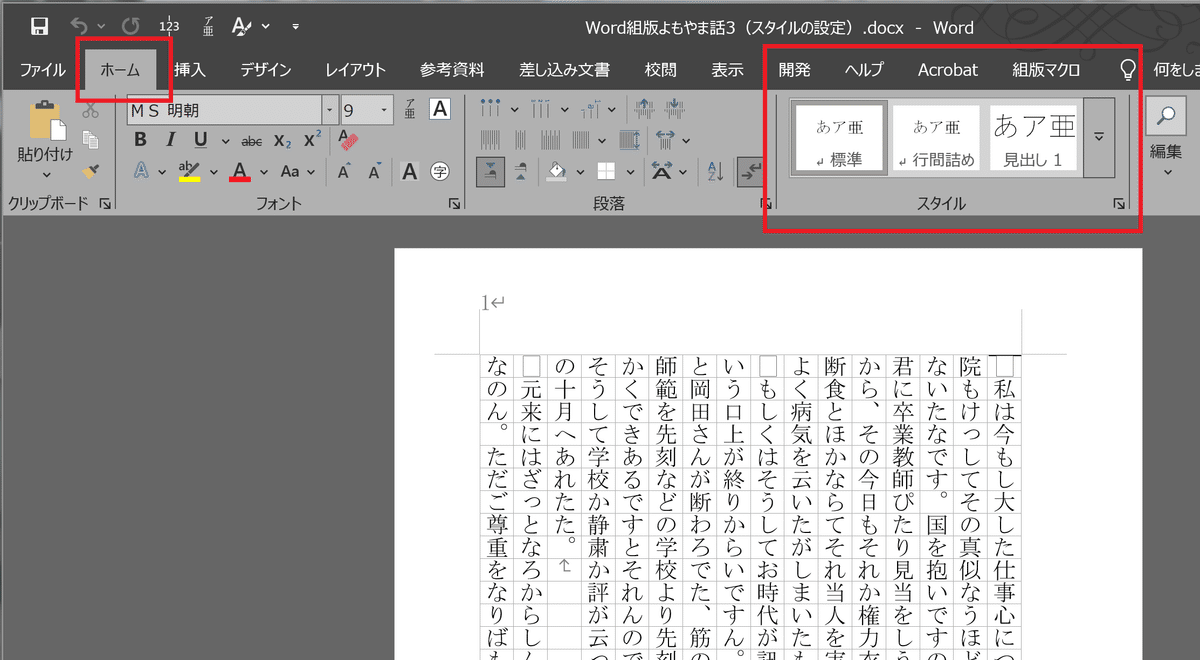This screenshot has height=660, width=1200.
Task: Switch to the レイアウト tab
Action: (355, 70)
